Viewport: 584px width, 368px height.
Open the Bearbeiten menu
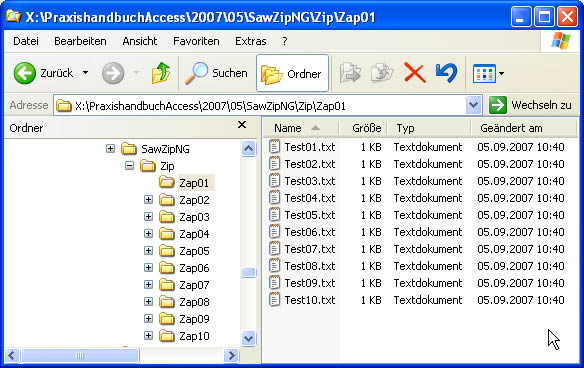(x=80, y=41)
